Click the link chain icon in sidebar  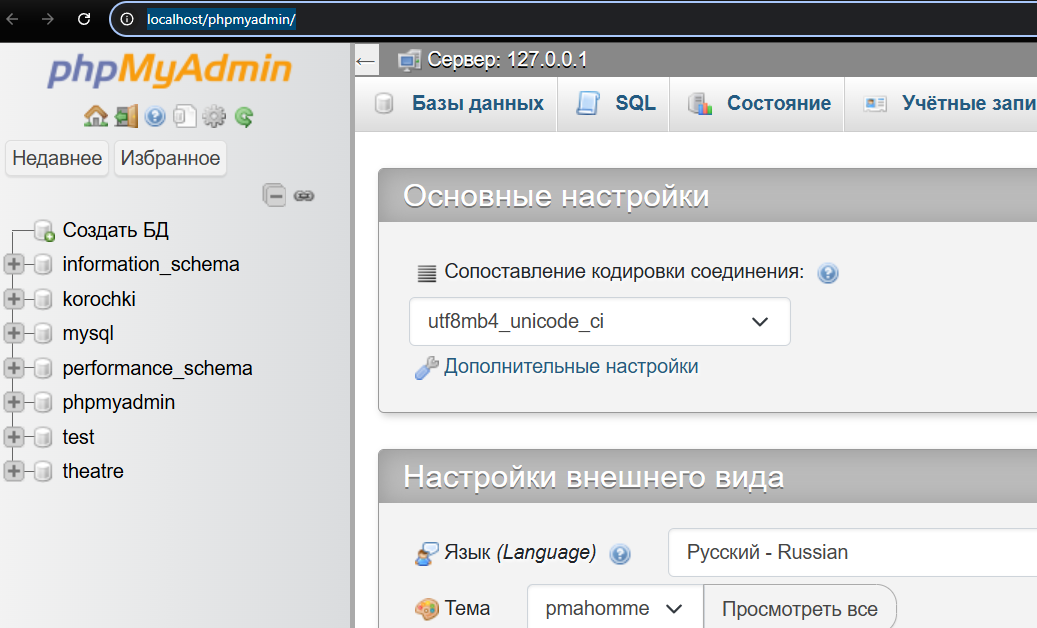[305, 195]
